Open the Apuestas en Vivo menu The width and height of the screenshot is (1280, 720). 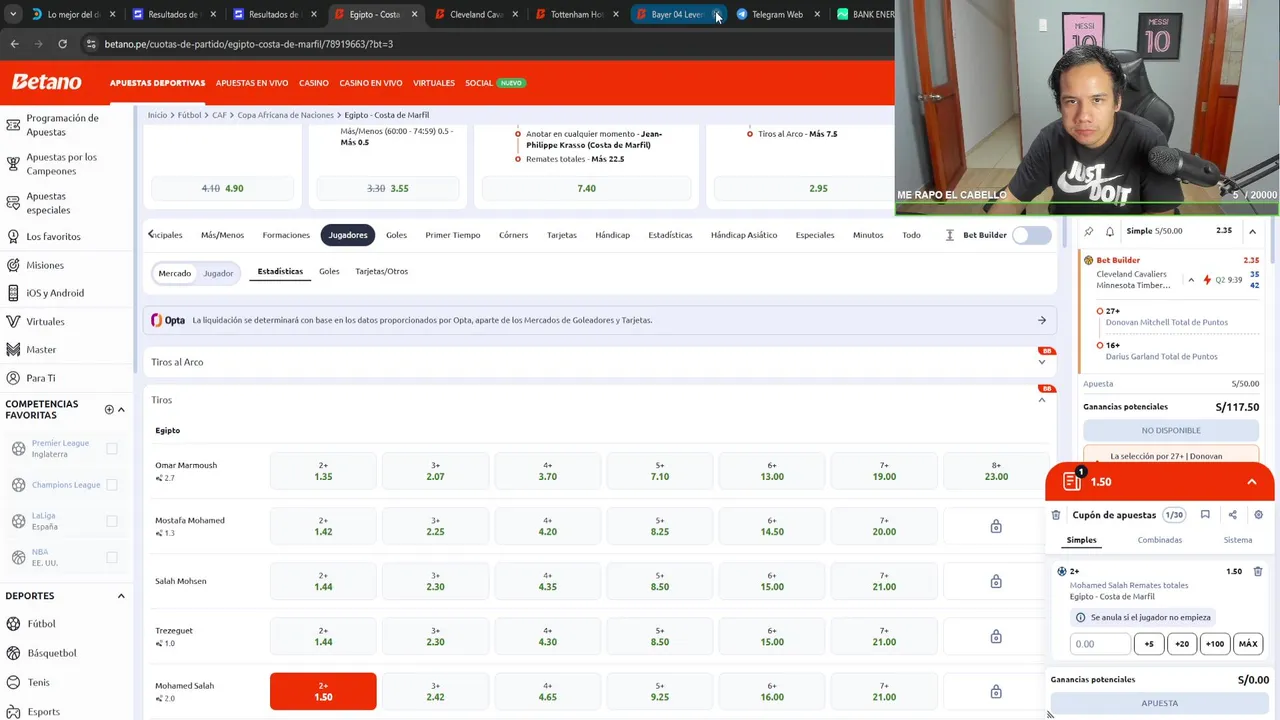pos(252,83)
